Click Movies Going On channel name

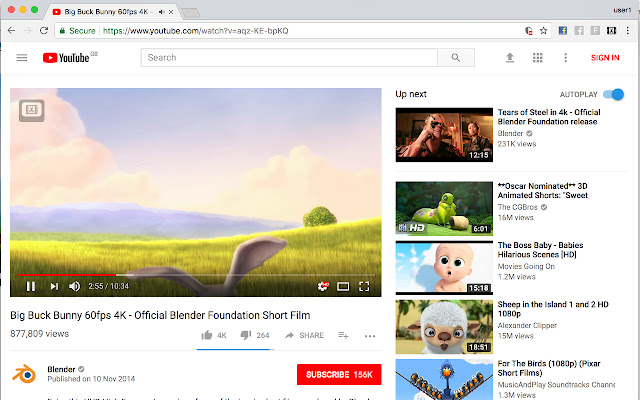tap(526, 267)
